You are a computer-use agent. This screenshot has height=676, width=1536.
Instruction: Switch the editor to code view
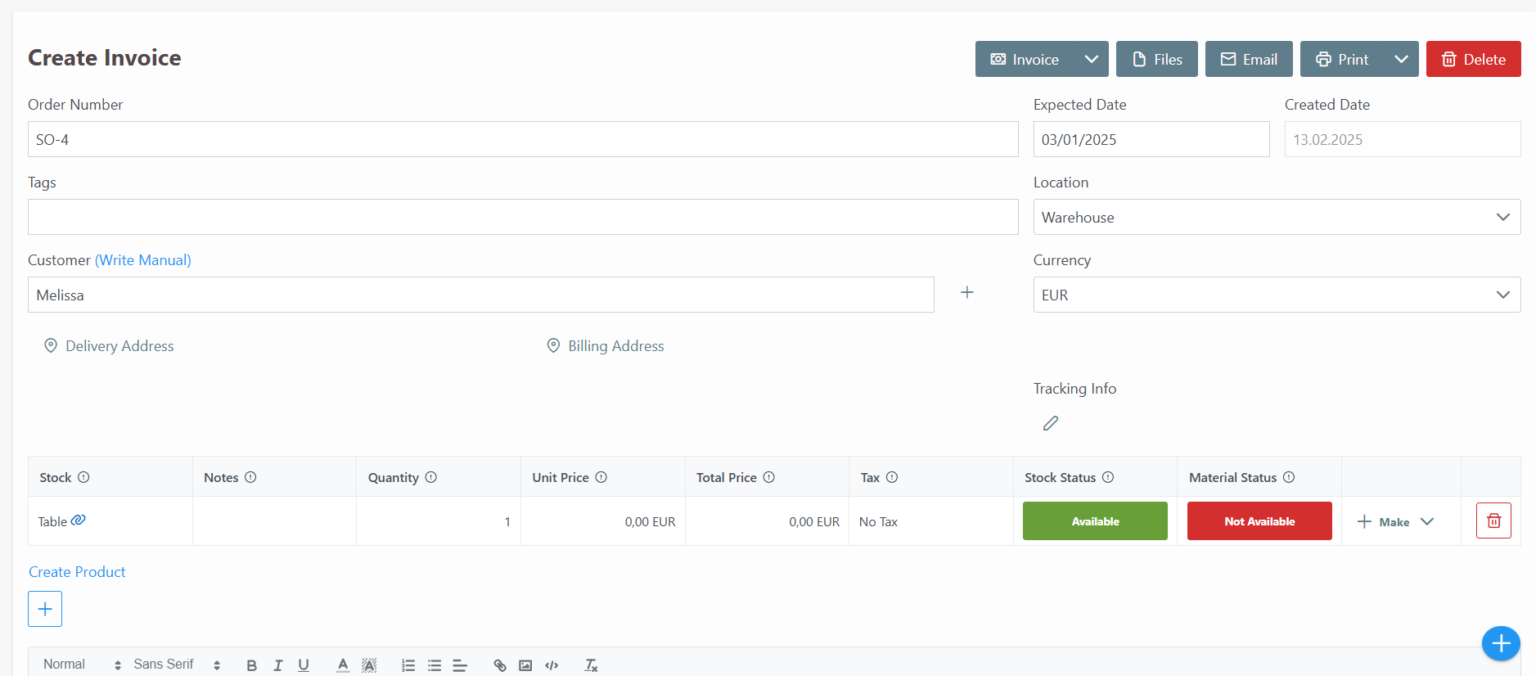point(551,664)
